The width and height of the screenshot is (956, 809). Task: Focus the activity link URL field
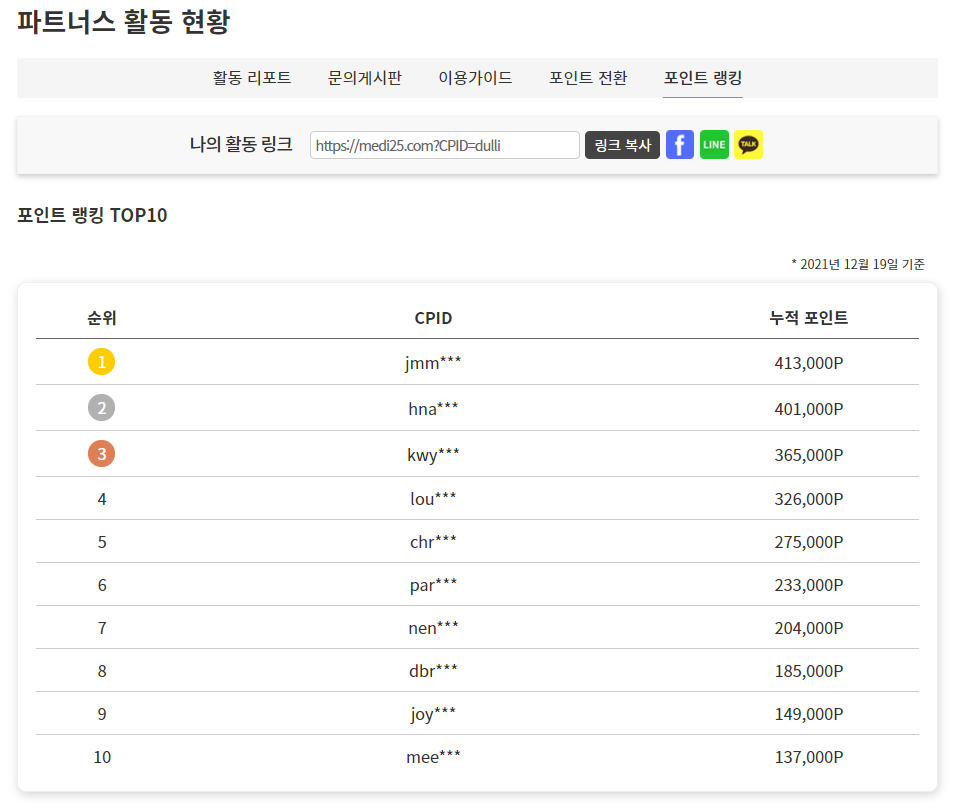tap(444, 145)
